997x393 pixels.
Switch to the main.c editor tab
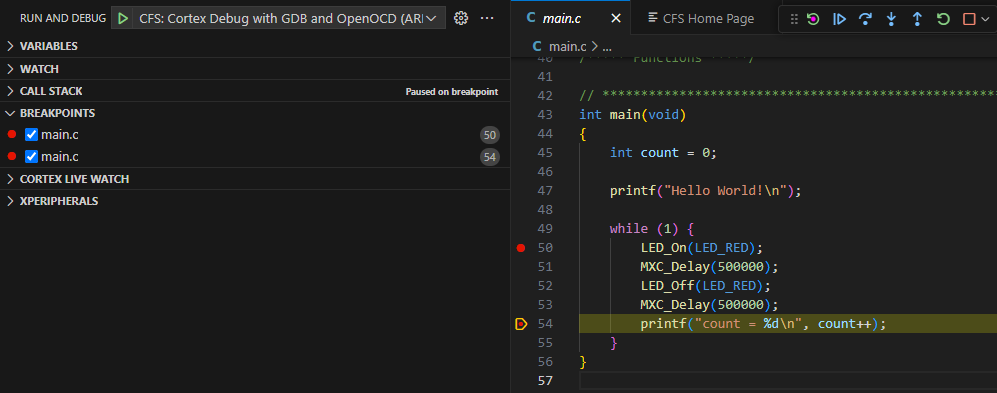pyautogui.click(x=570, y=18)
